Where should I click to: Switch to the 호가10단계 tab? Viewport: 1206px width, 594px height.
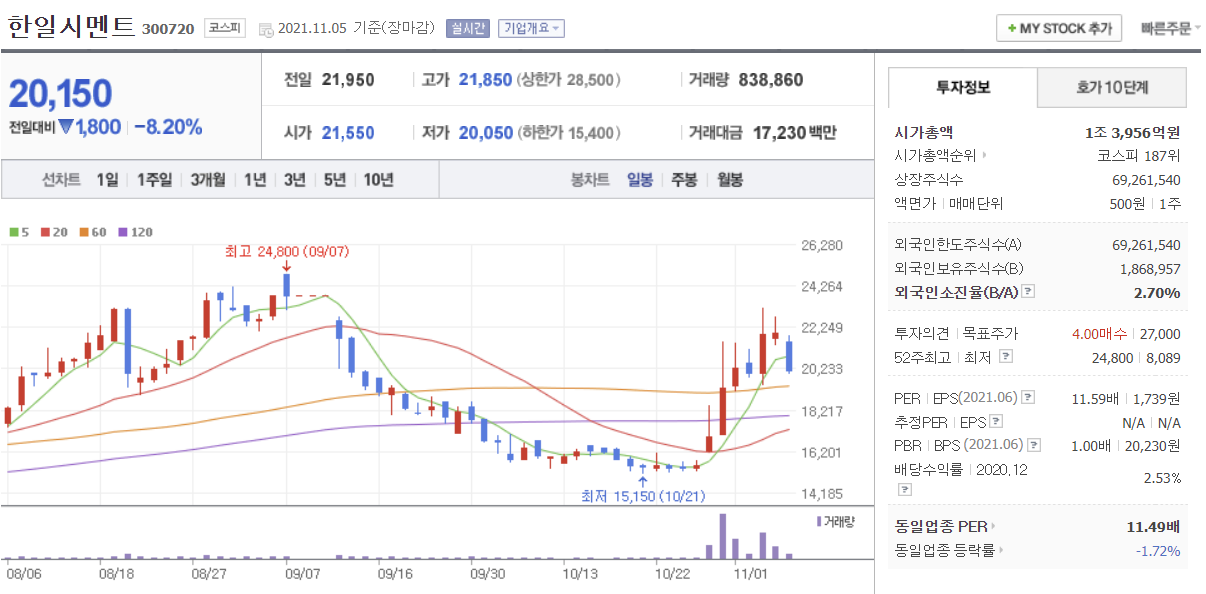[x=1112, y=87]
